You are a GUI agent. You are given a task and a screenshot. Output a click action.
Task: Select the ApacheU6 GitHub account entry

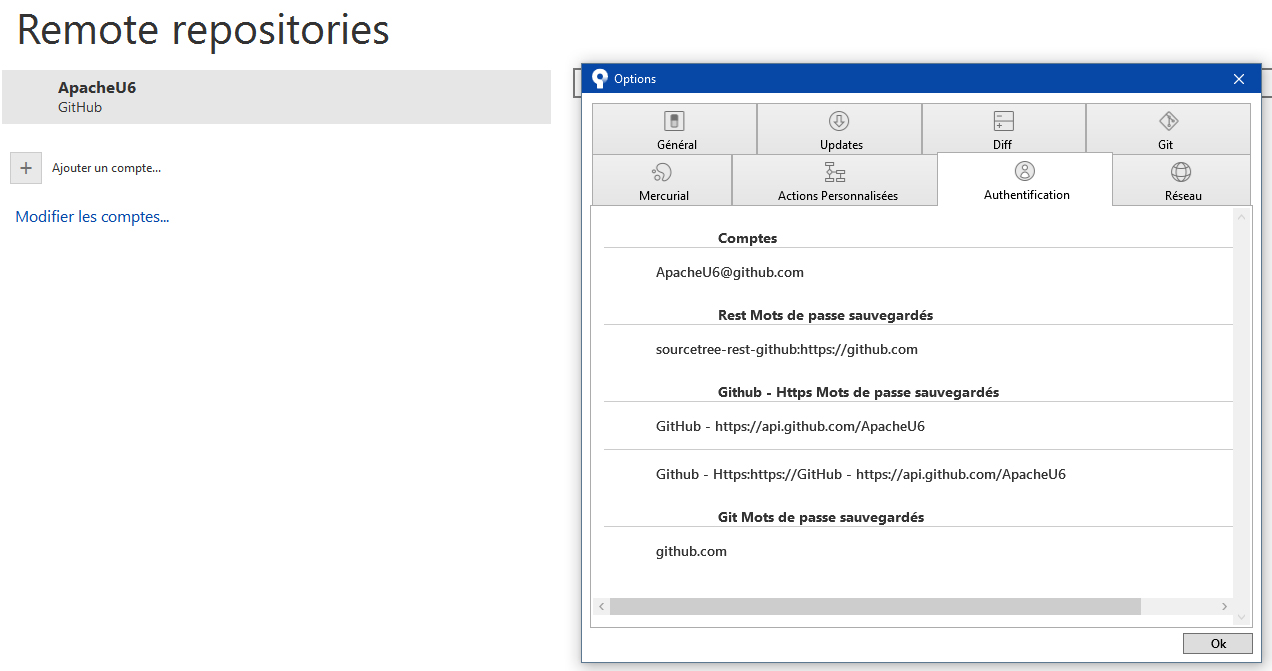click(276, 97)
